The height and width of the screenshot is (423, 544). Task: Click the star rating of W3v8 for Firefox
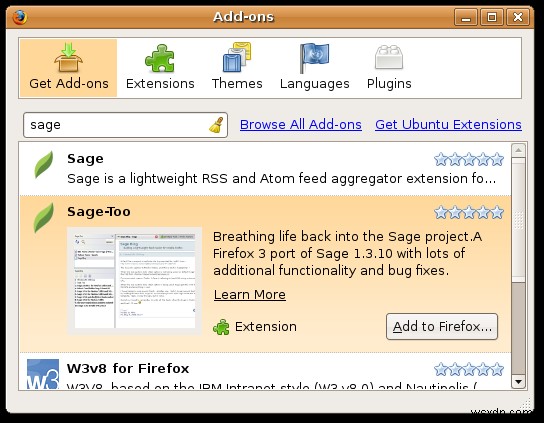click(469, 369)
